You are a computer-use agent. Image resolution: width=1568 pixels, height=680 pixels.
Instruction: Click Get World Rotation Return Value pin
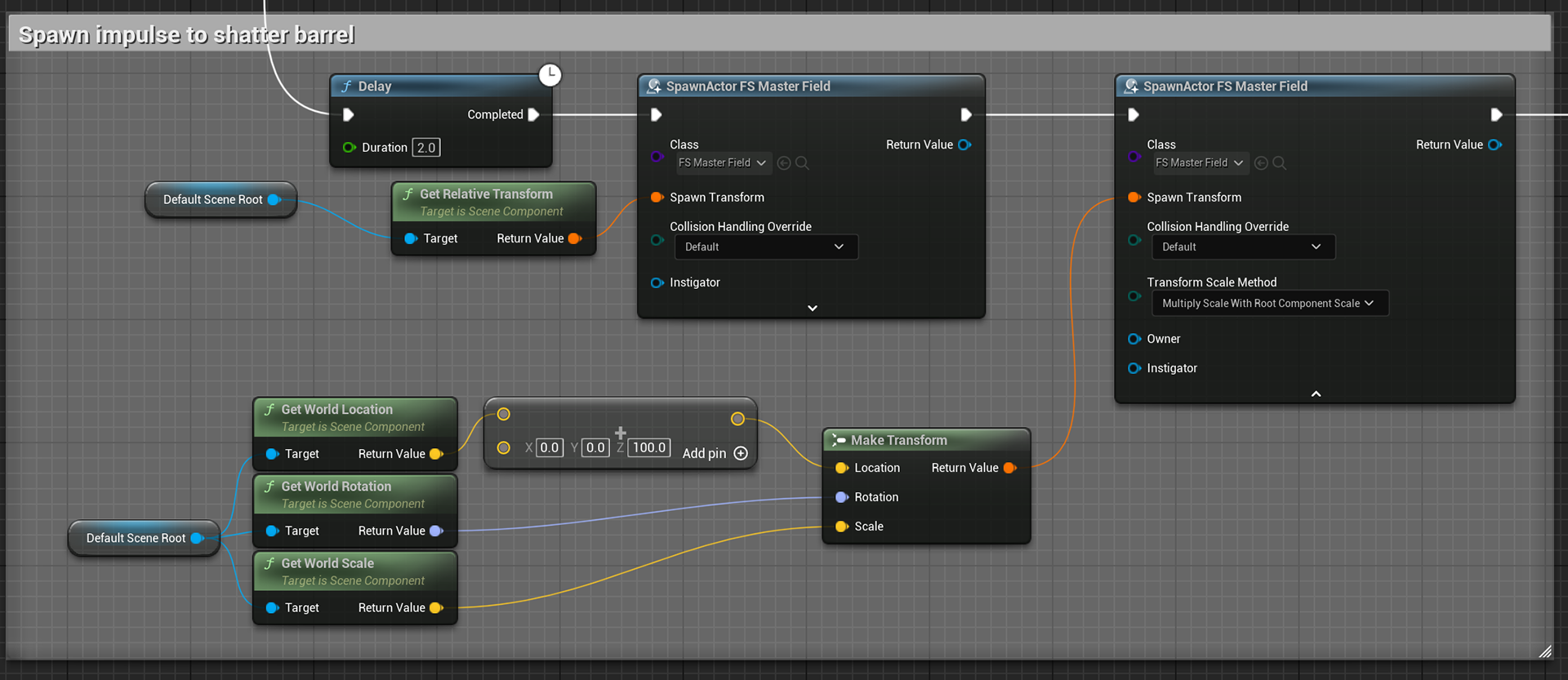pos(436,531)
